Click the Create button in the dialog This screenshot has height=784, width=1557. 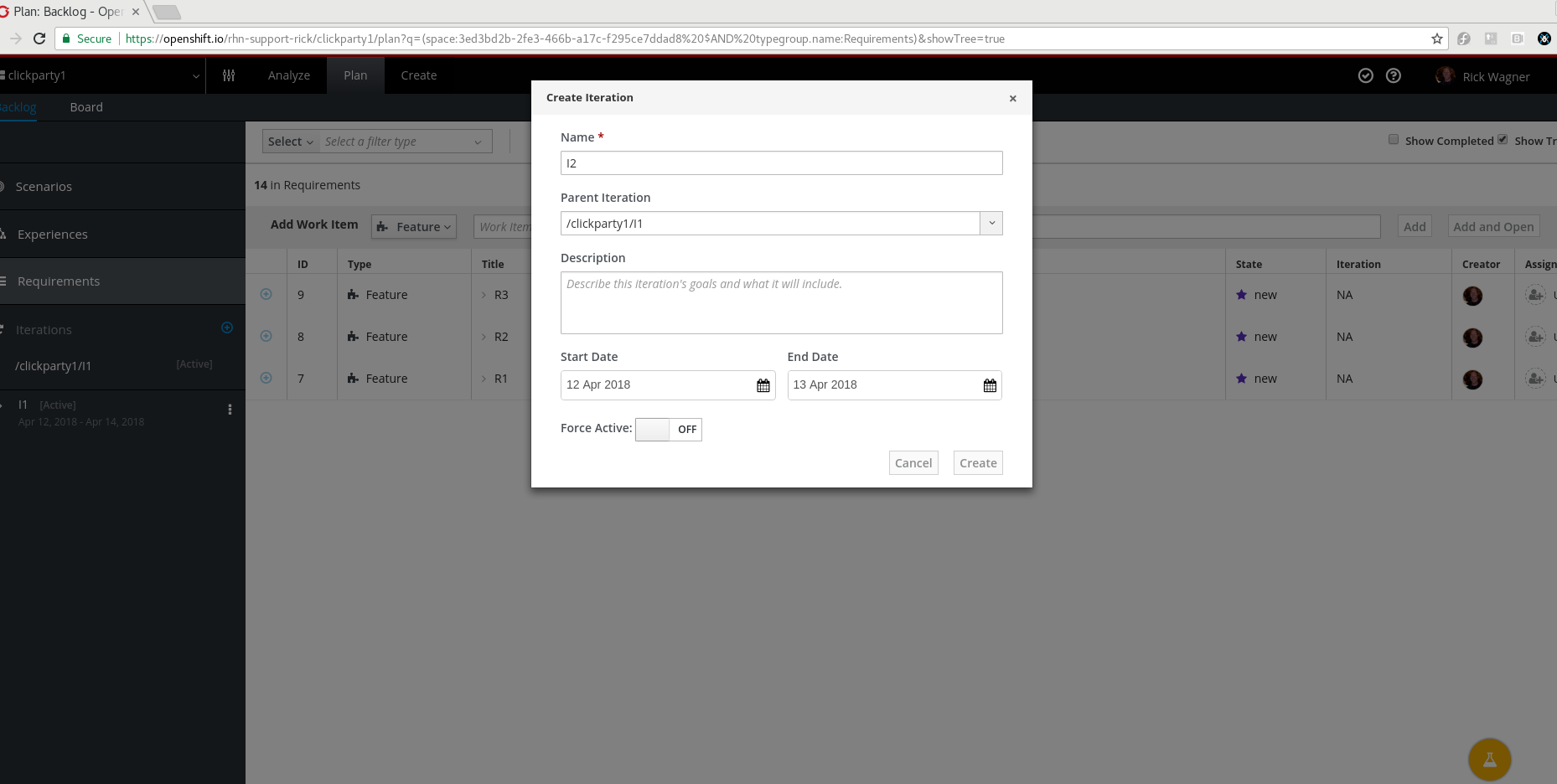coord(977,462)
